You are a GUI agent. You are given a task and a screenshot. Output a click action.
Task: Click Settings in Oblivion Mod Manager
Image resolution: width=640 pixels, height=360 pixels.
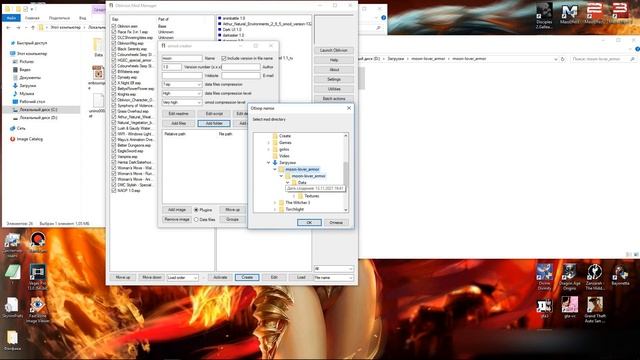(334, 79)
